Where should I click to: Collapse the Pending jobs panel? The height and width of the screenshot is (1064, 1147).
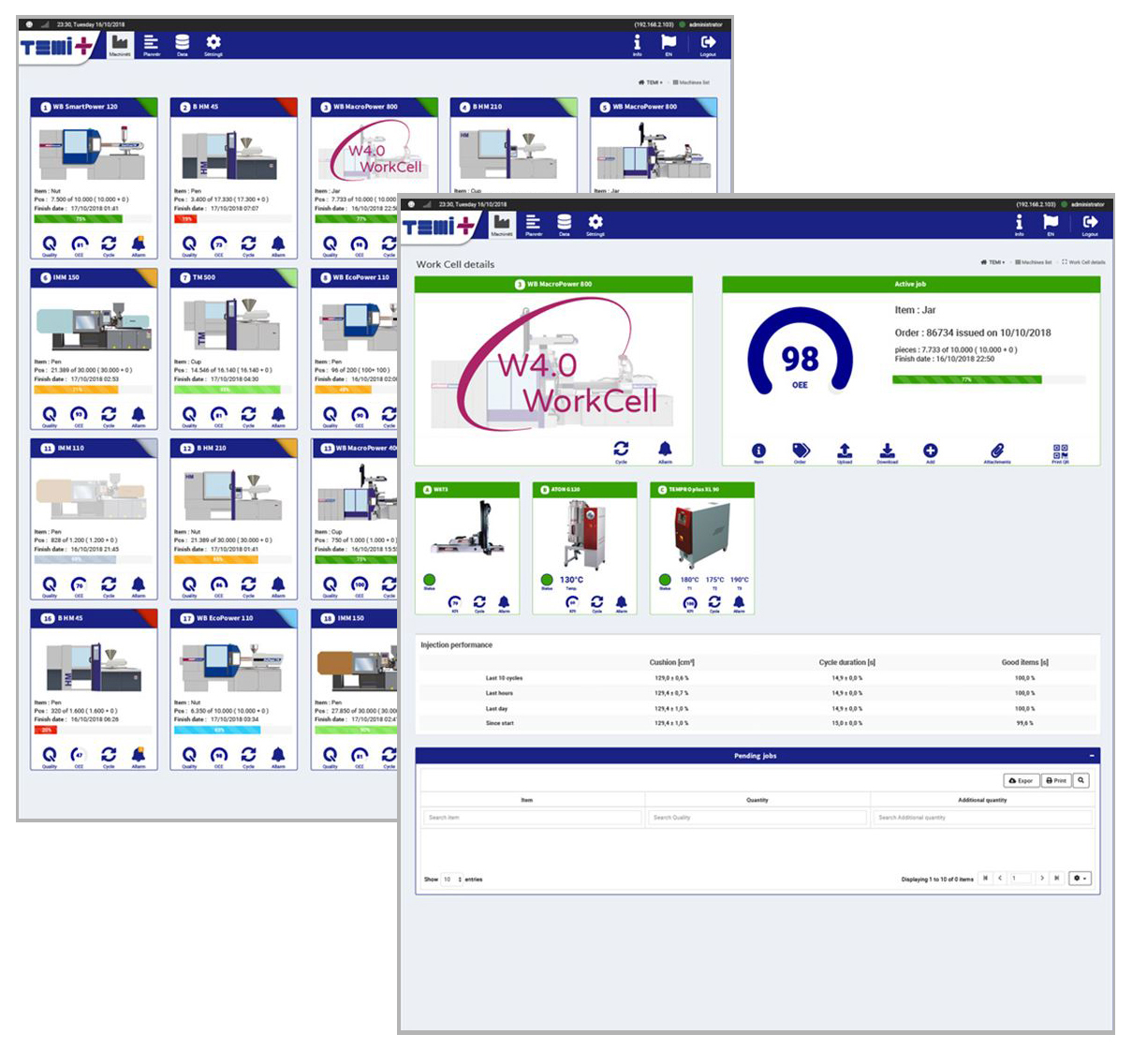tap(1092, 756)
